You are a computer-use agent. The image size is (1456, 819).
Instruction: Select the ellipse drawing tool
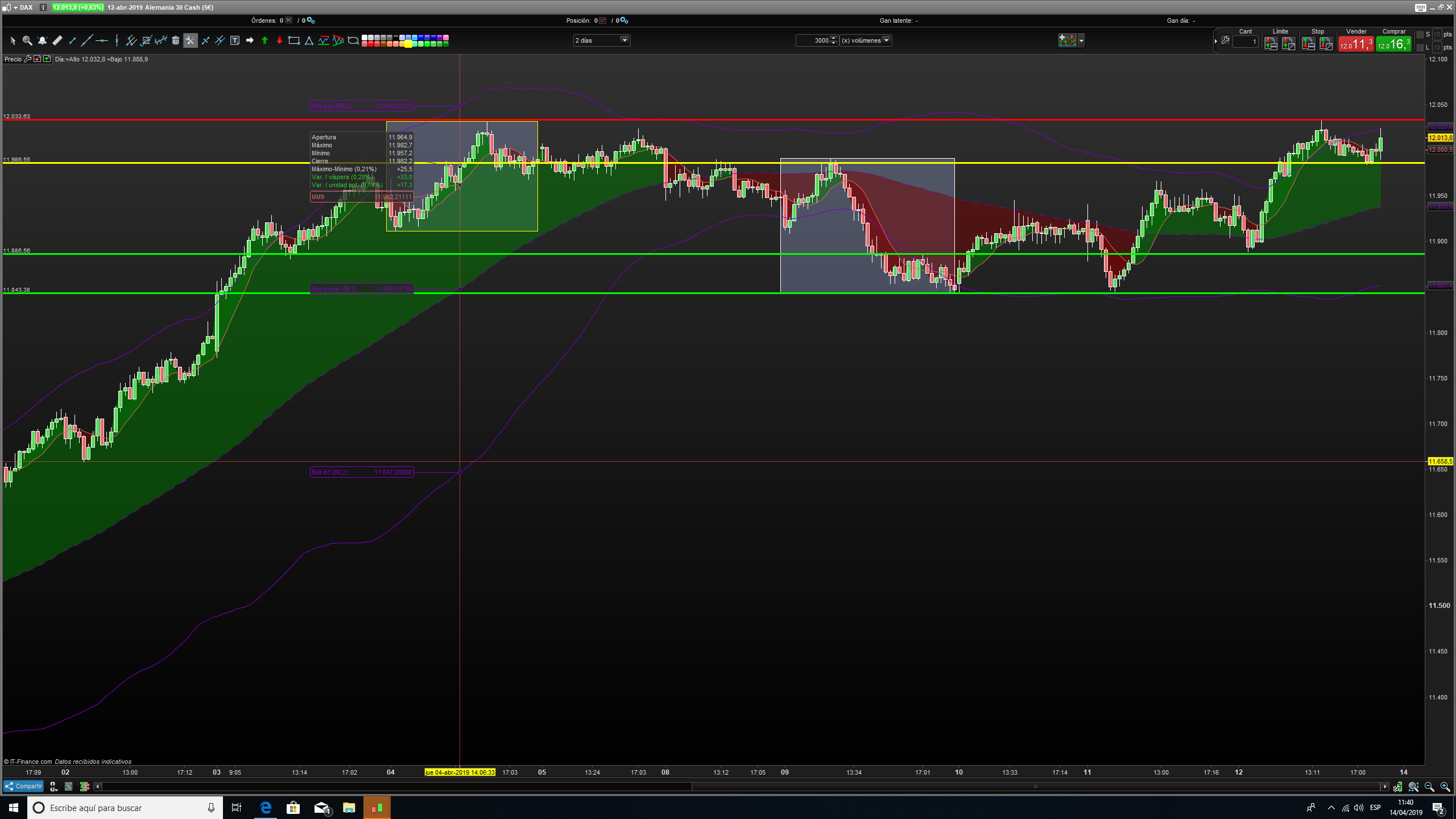[353, 40]
